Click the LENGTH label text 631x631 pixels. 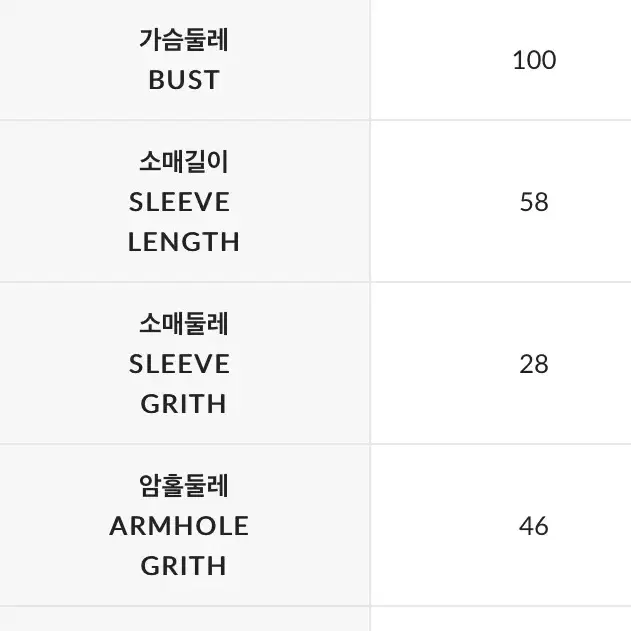[x=184, y=242]
